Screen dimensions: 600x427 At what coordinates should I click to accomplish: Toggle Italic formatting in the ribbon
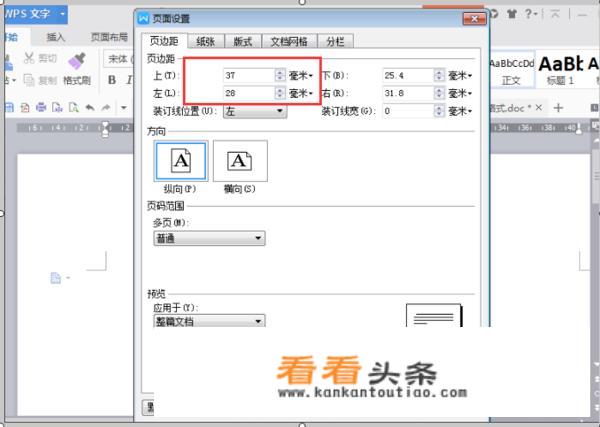coord(129,80)
